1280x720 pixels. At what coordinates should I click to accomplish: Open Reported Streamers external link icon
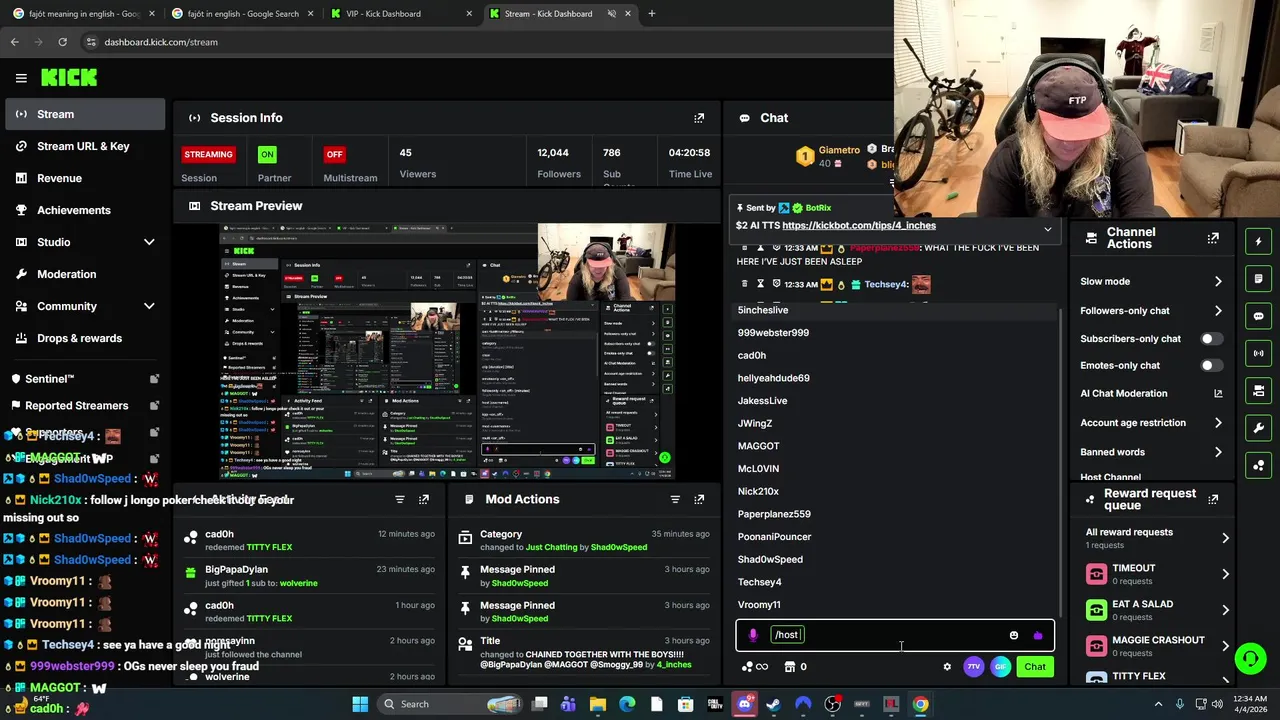click(154, 406)
